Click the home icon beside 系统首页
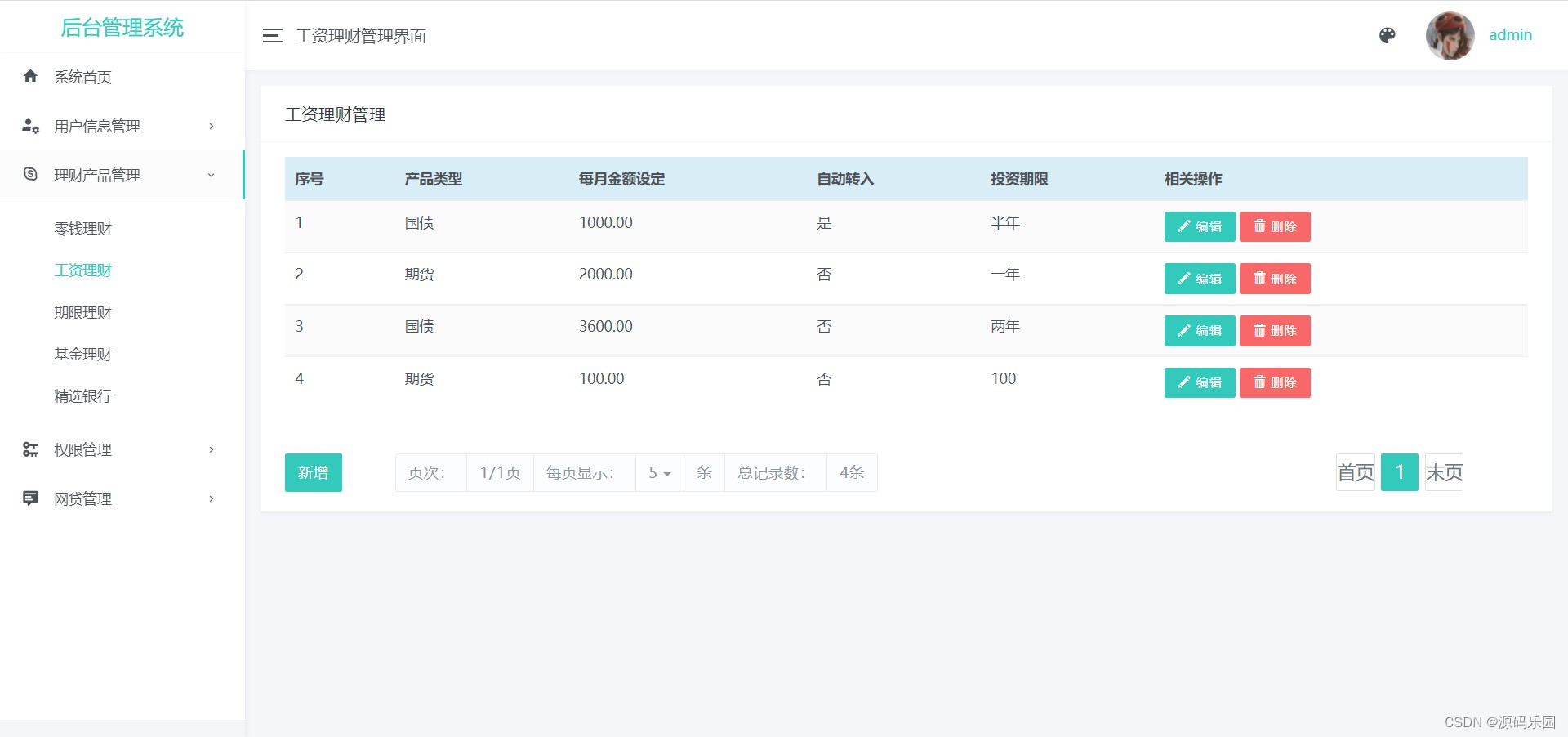This screenshot has height=737, width=1568. pos(29,76)
